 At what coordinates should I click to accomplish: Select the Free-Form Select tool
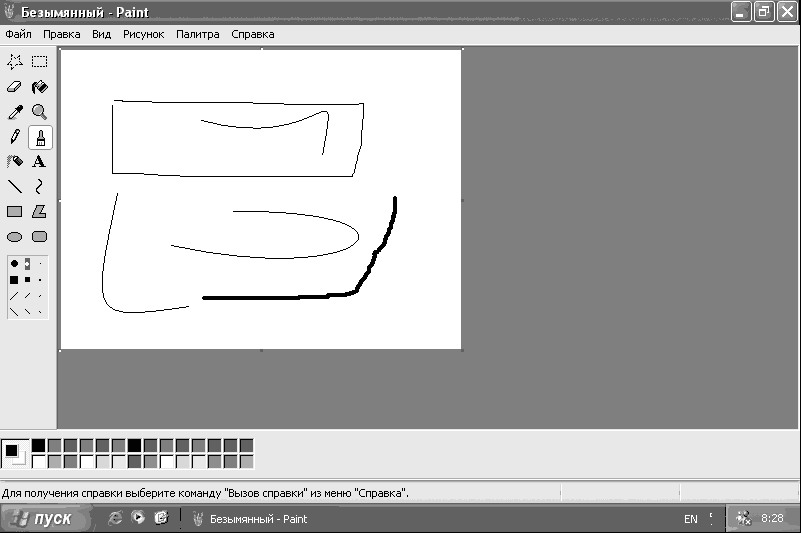pos(15,61)
